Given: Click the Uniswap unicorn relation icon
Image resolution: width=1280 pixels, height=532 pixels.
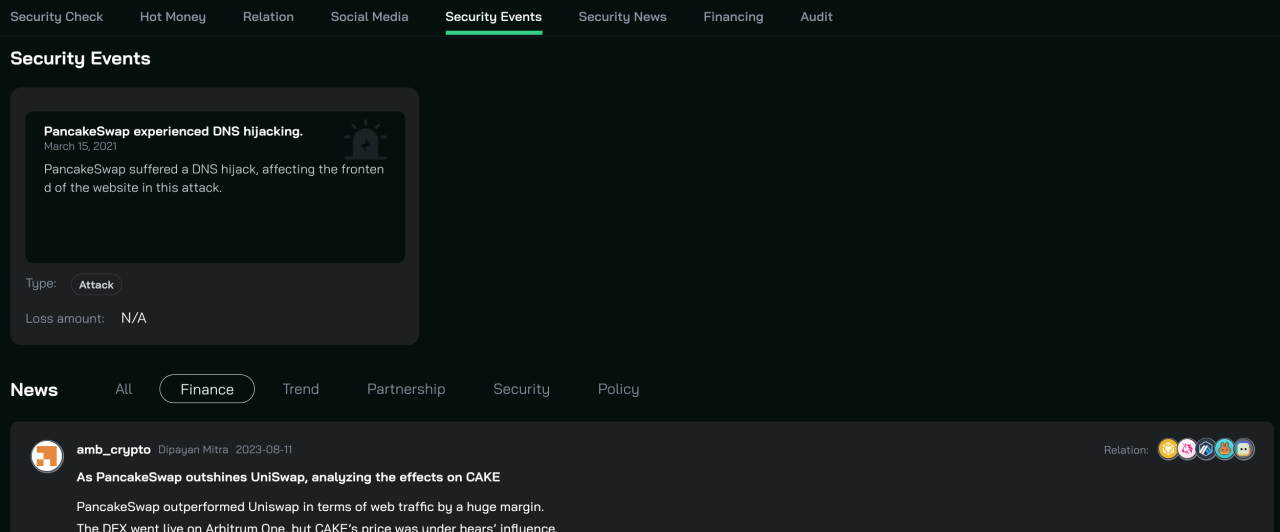Looking at the screenshot, I should [x=1187, y=449].
